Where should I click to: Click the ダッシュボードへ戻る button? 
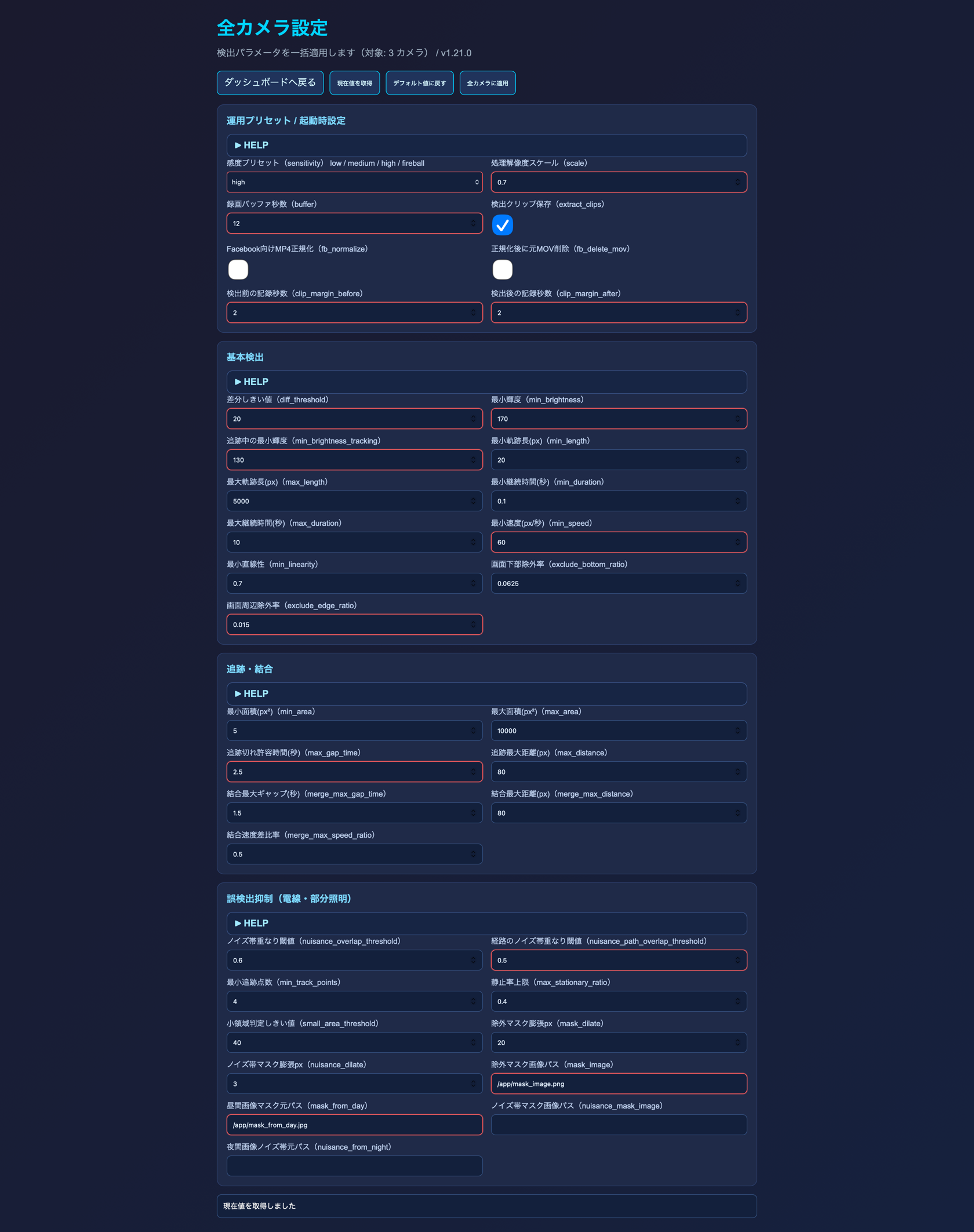pos(270,82)
